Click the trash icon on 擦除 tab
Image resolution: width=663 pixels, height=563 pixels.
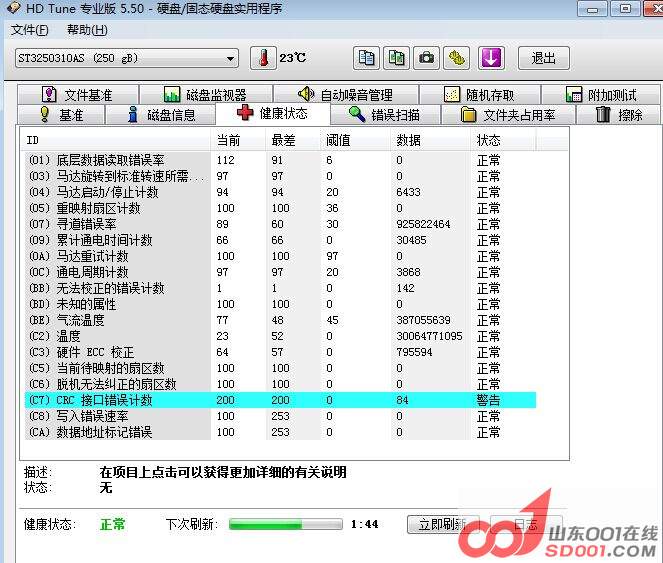tap(603, 114)
